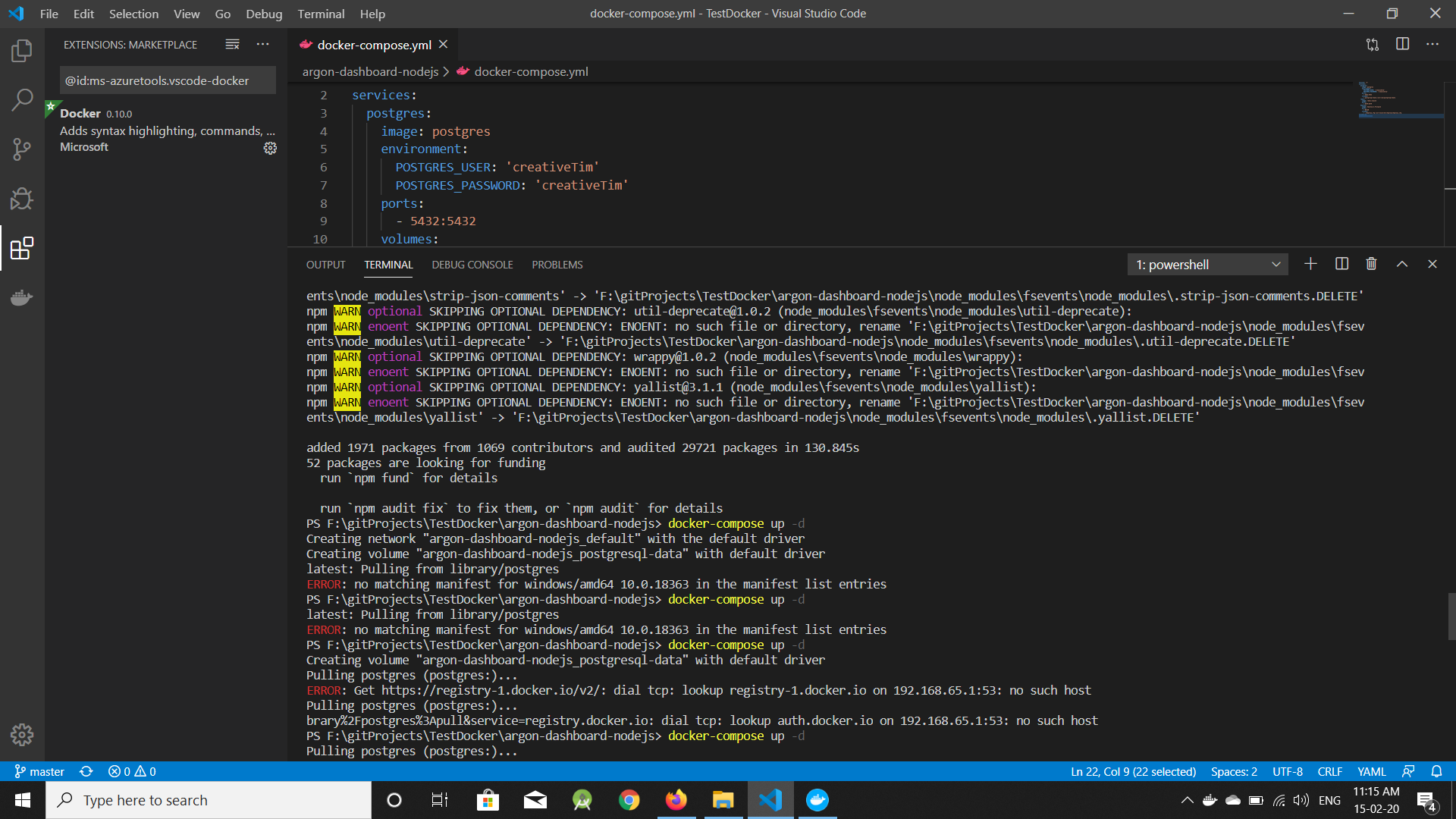The image size is (1456, 819).
Task: Click master branch in status bar
Action: tap(39, 771)
